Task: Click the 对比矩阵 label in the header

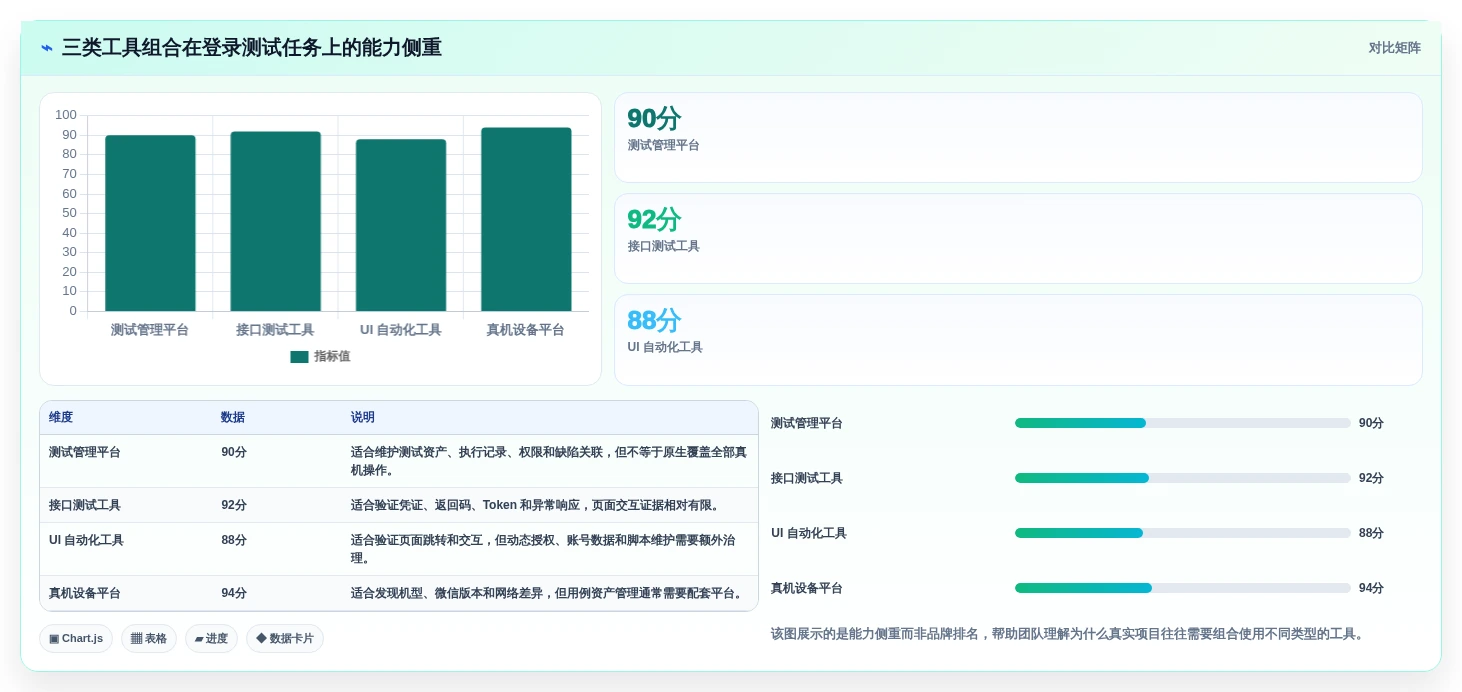Action: pyautogui.click(x=1394, y=48)
